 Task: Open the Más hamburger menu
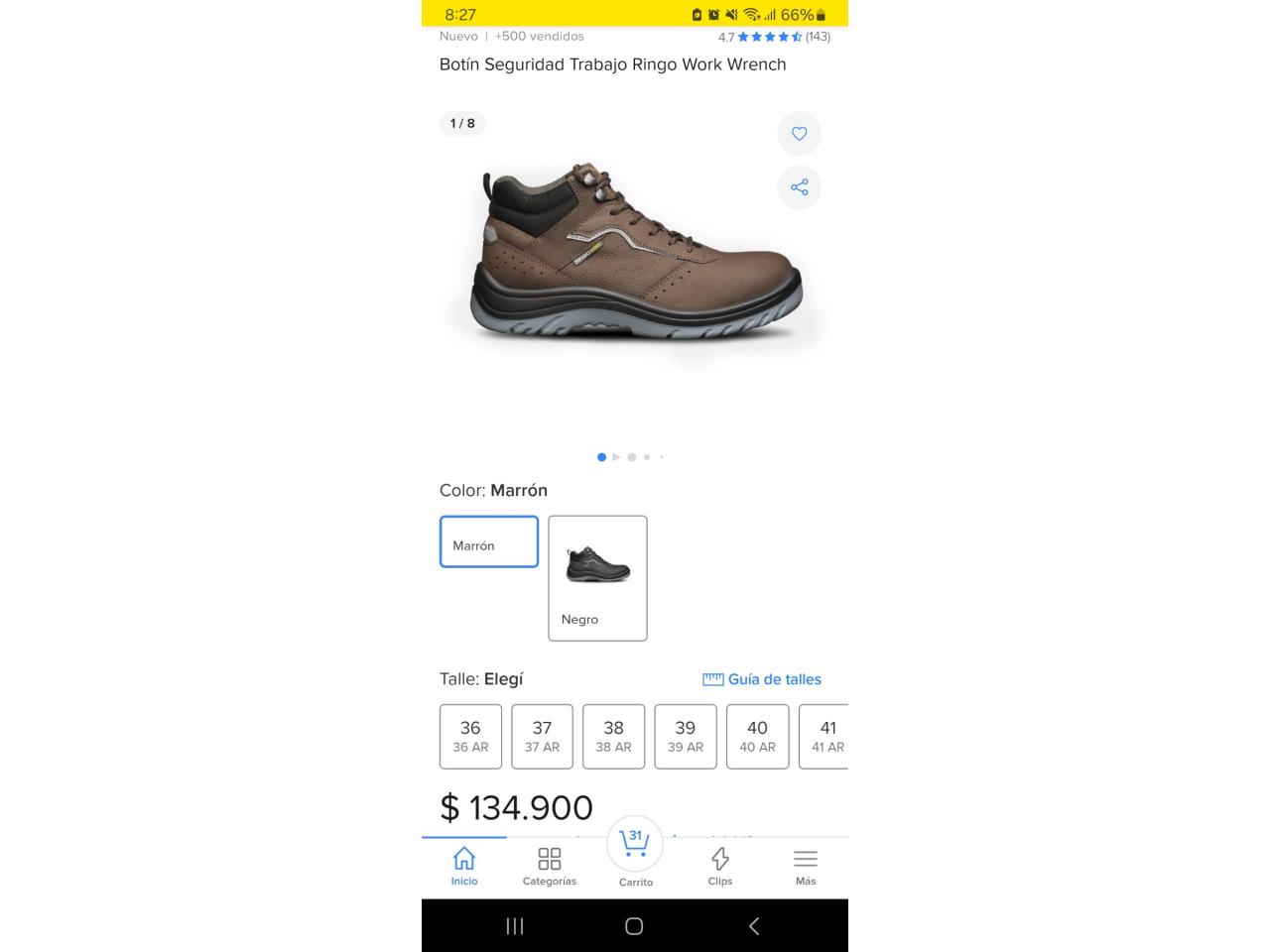pyautogui.click(x=806, y=866)
